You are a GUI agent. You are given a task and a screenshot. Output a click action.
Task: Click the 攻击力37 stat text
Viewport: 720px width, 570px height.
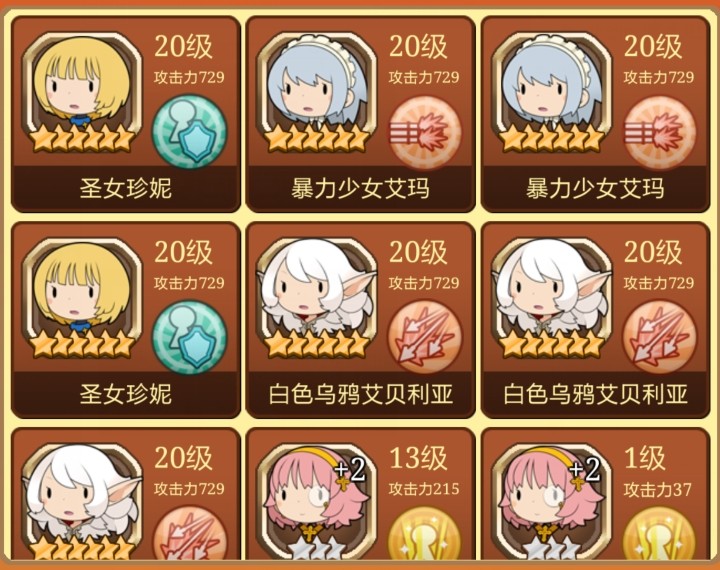pyautogui.click(x=657, y=489)
